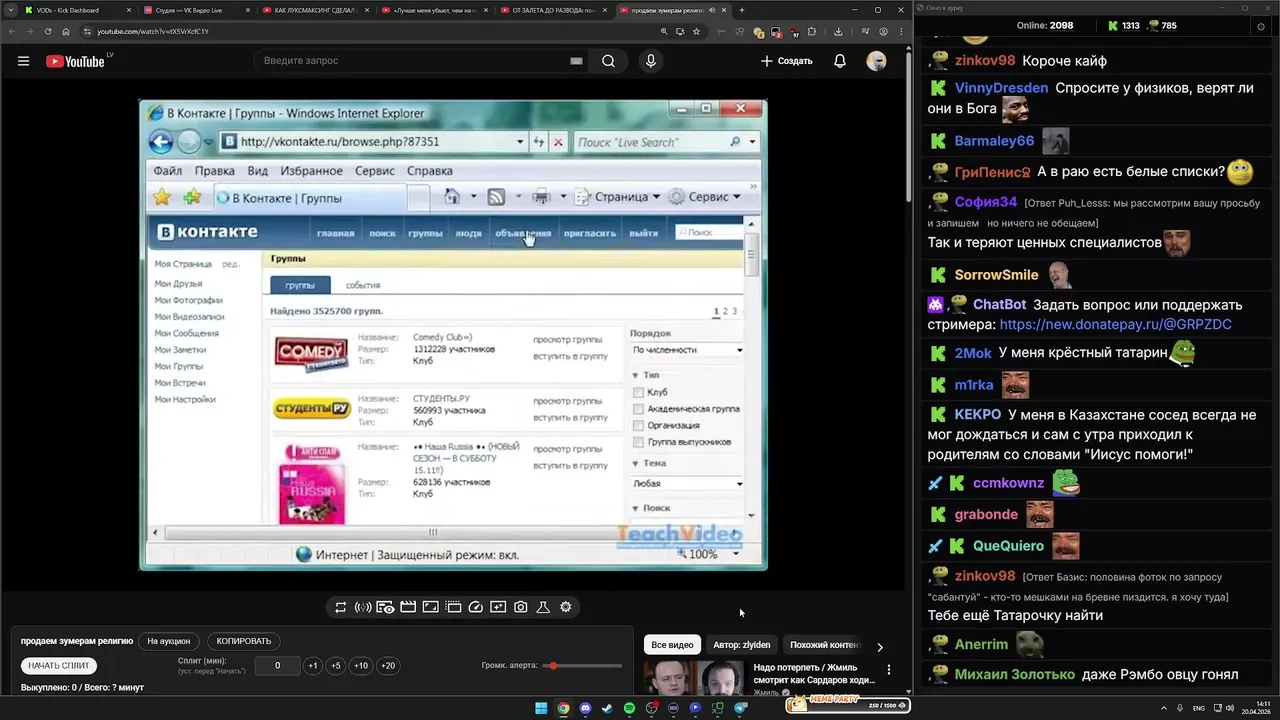Open the playback speed gauge icon

476,607
